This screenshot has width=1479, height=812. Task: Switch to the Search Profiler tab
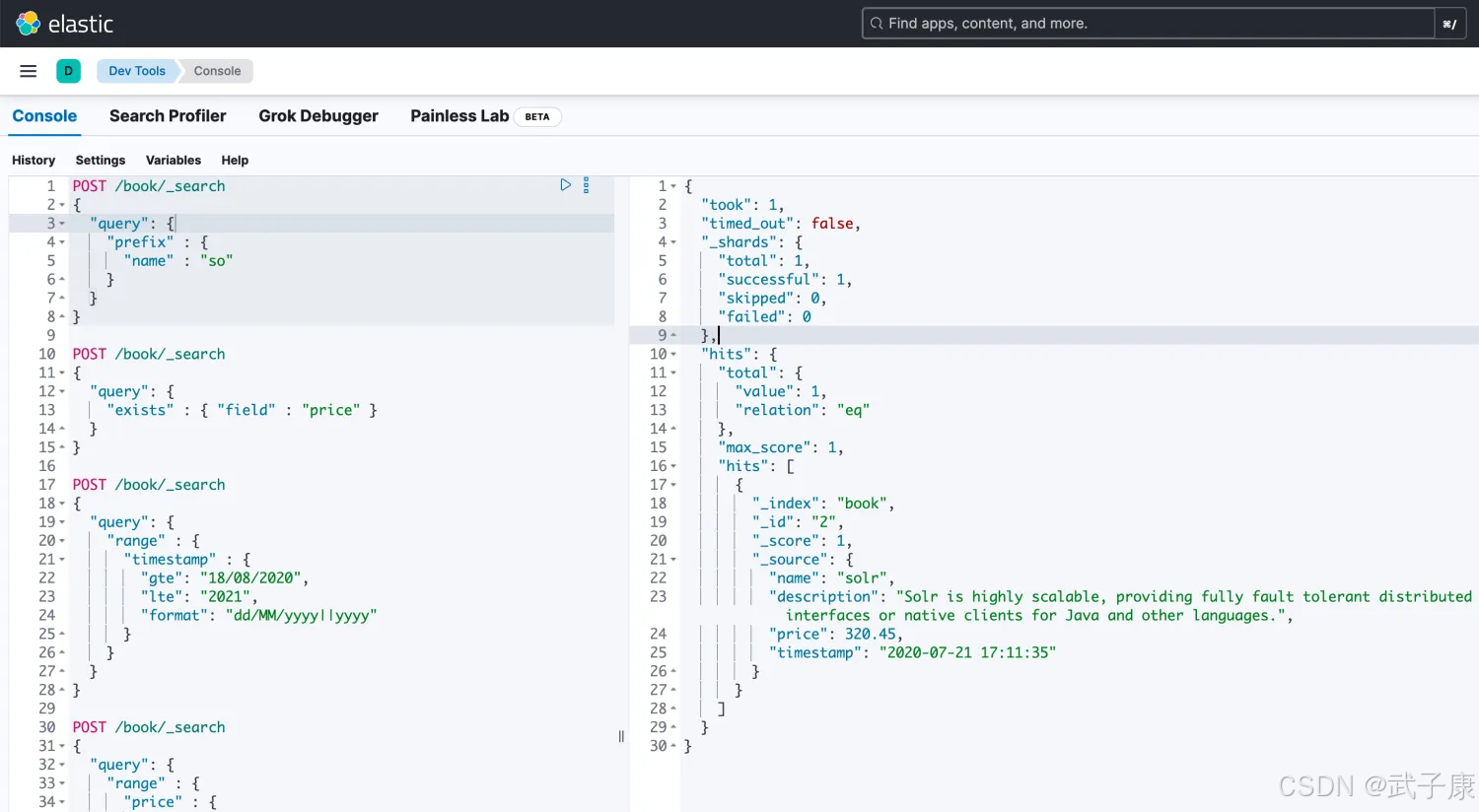click(168, 116)
